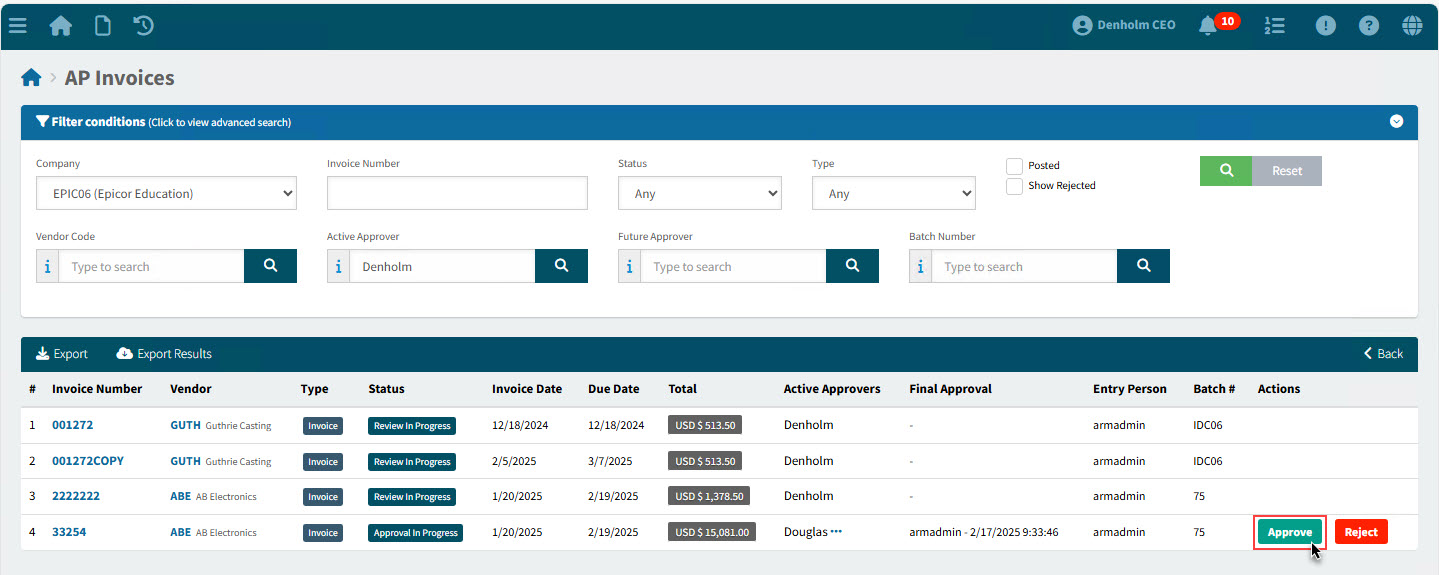Open the hamburger navigation menu
Image resolution: width=1439 pixels, height=575 pixels.
[x=17, y=26]
